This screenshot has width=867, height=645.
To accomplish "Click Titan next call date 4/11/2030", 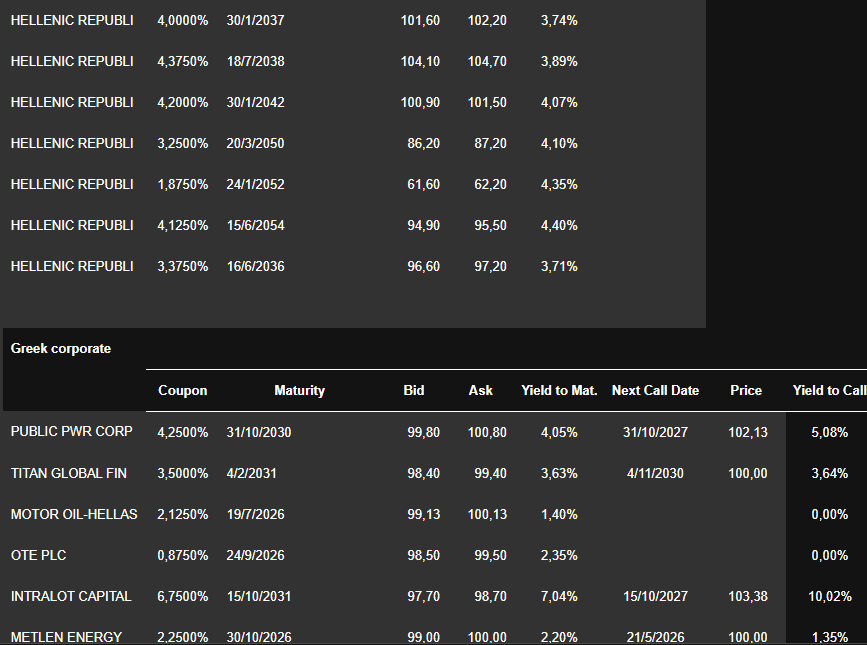I will (x=655, y=474).
